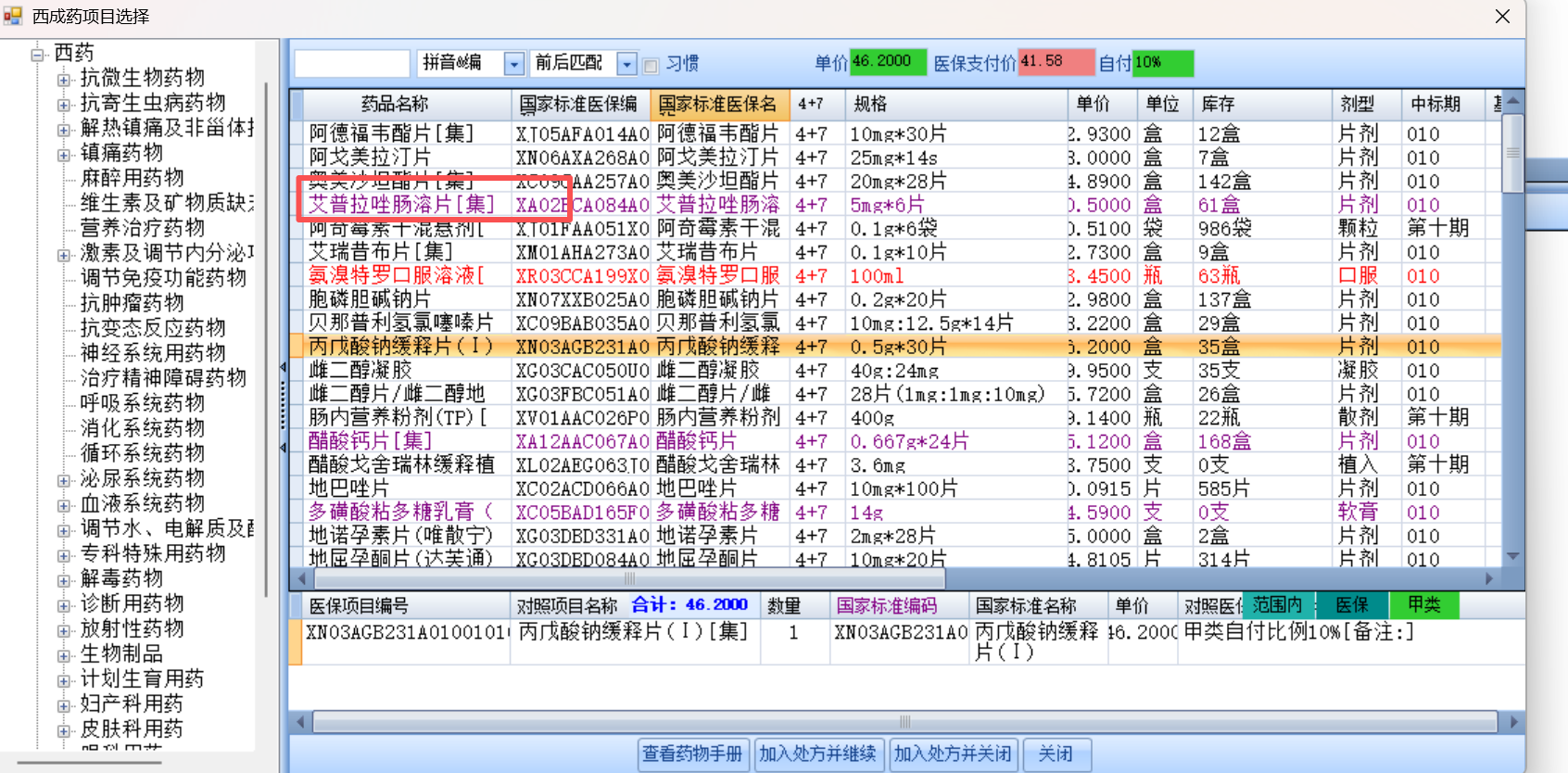The height and width of the screenshot is (773, 1568).
Task: Select 抗肿瘤药物 in the category tree
Action: [x=132, y=302]
